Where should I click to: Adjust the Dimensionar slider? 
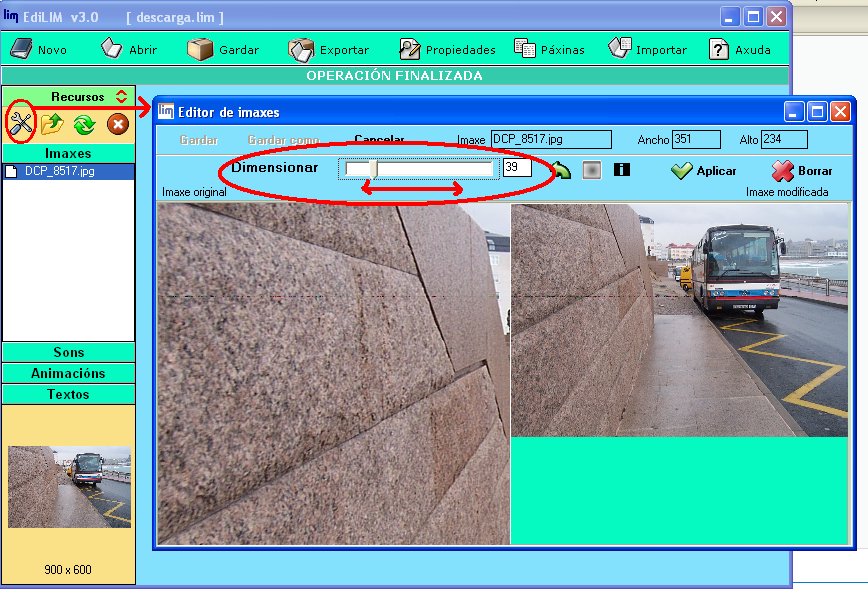pos(371,166)
